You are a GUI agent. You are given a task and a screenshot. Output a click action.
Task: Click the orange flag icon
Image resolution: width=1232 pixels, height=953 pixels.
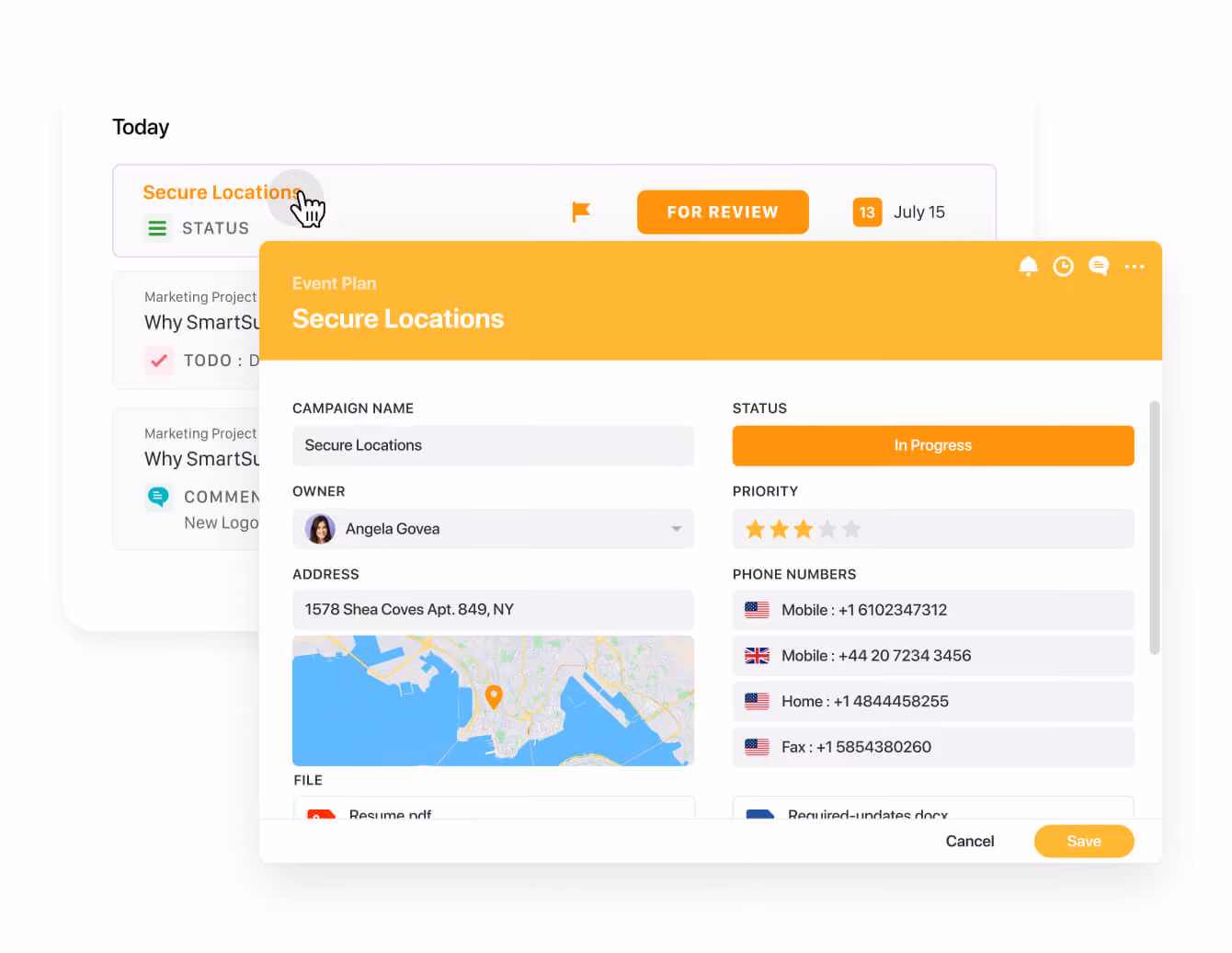pyautogui.click(x=580, y=212)
